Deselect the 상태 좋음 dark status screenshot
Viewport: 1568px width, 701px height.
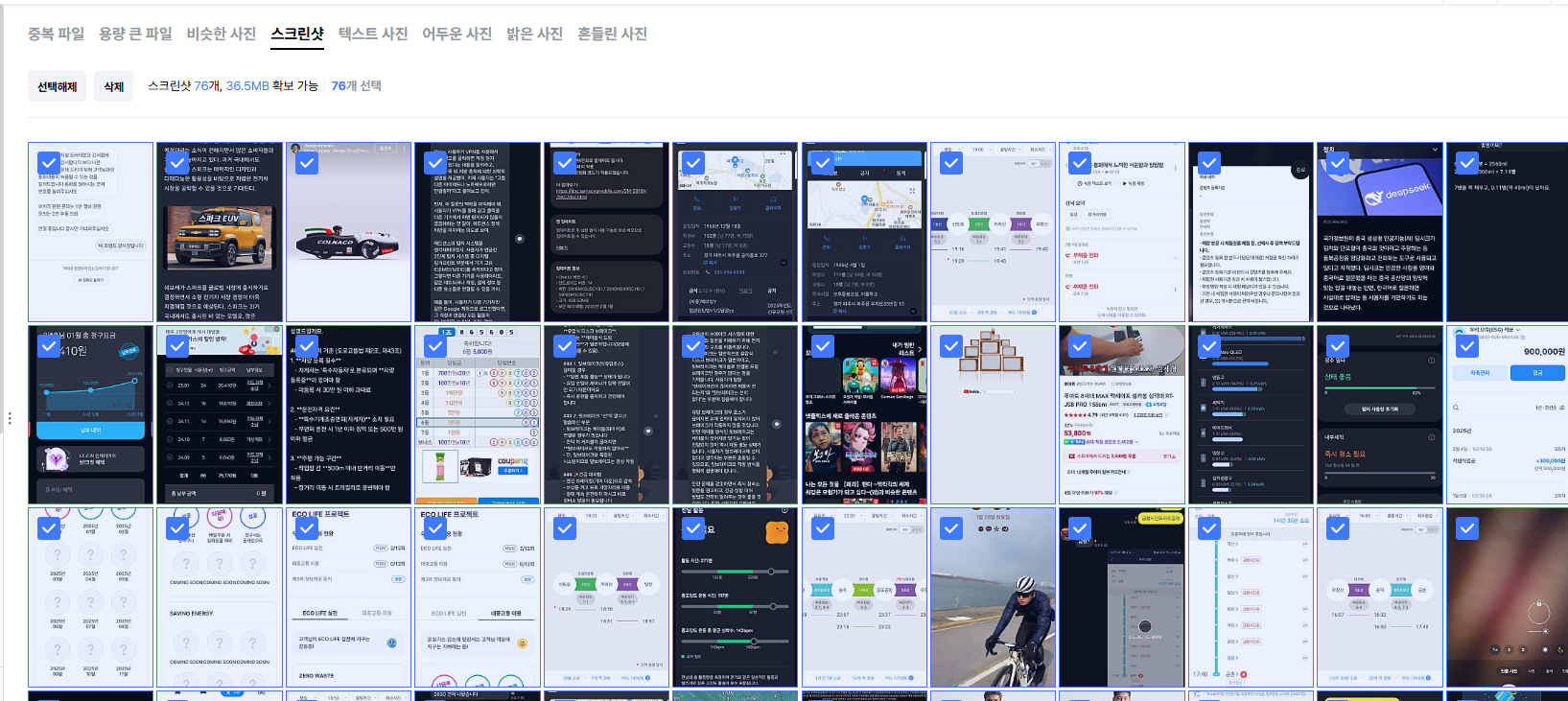click(x=1338, y=345)
